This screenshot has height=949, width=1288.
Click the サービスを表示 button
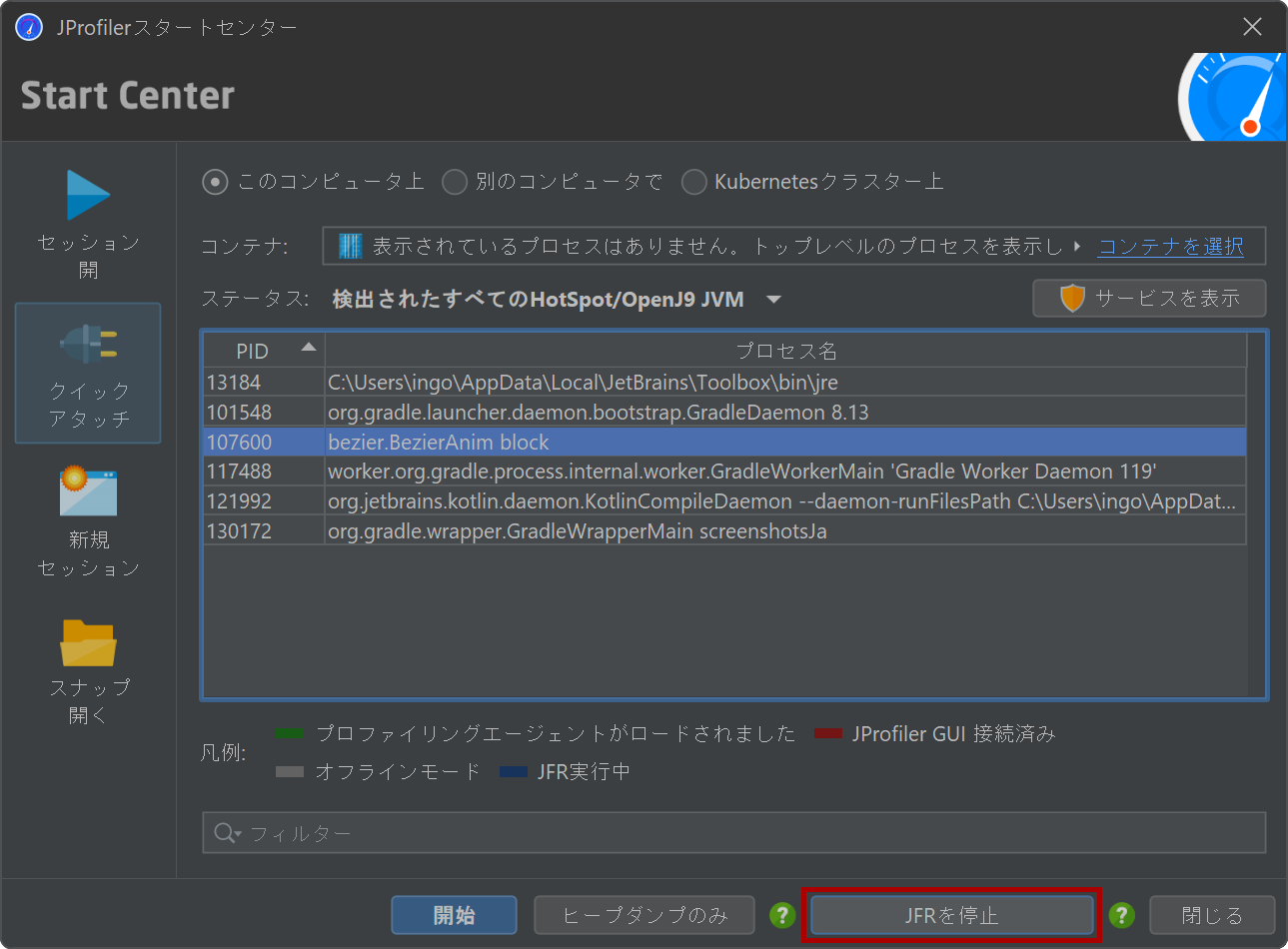point(1149,298)
